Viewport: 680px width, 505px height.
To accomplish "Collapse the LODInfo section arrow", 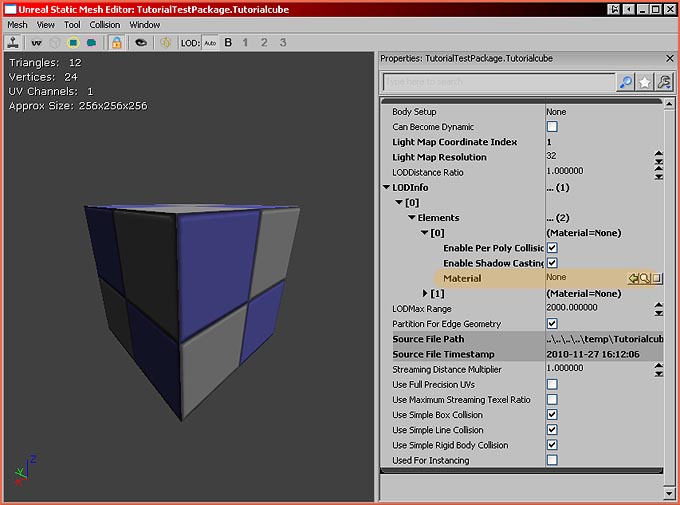I will click(x=386, y=187).
